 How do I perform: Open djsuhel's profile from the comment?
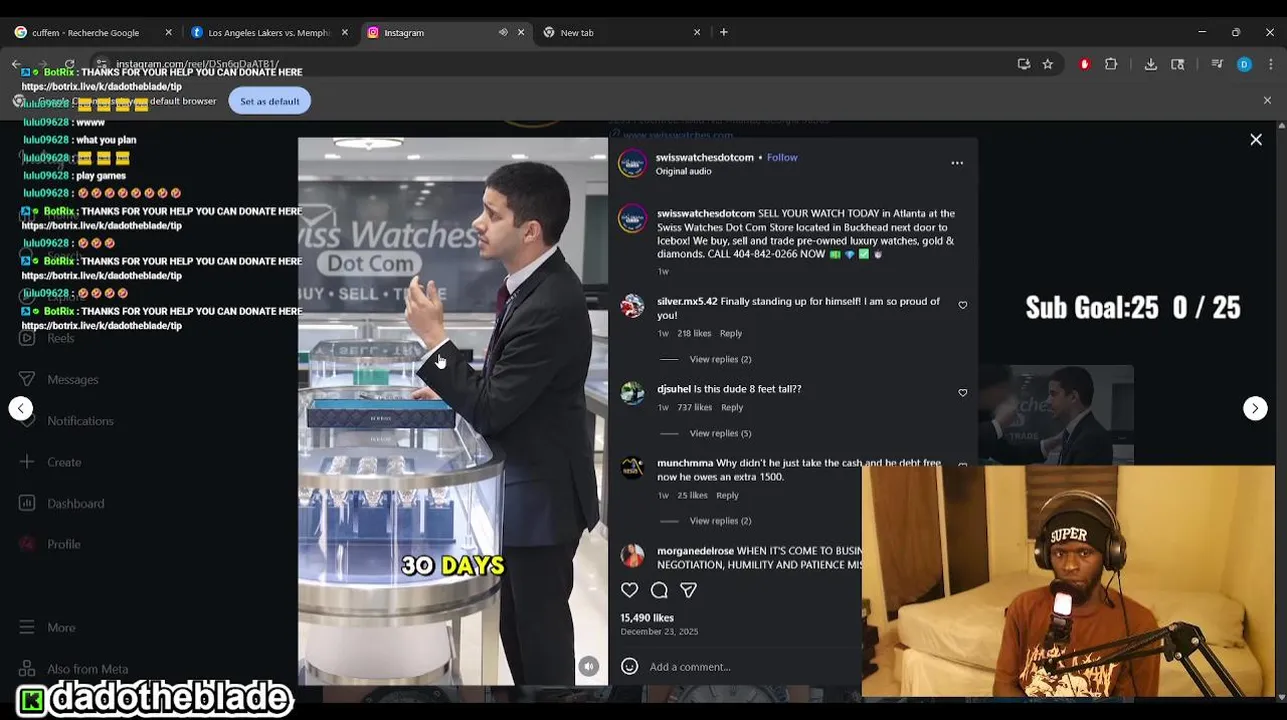click(674, 389)
